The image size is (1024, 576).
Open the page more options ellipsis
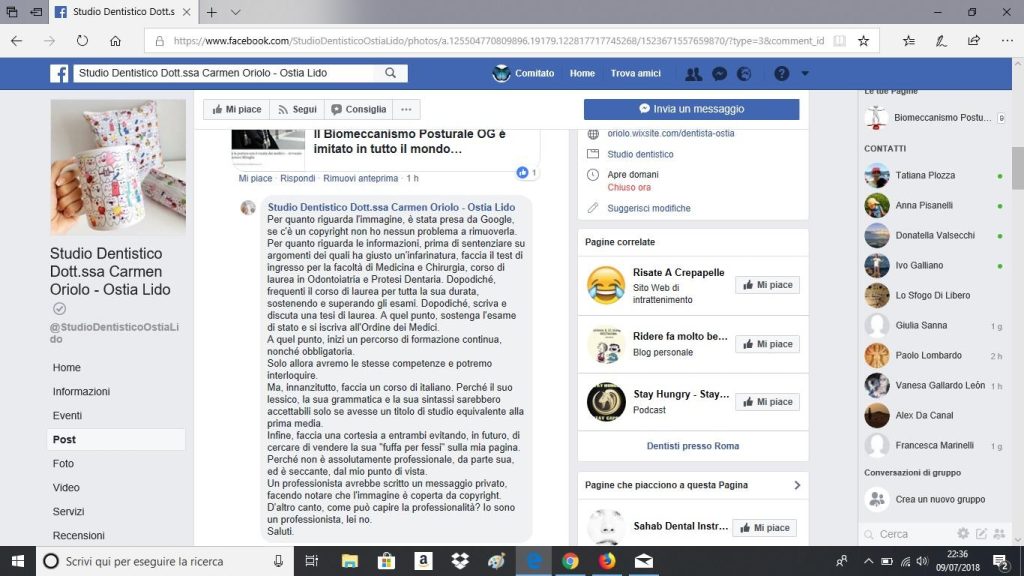406,109
